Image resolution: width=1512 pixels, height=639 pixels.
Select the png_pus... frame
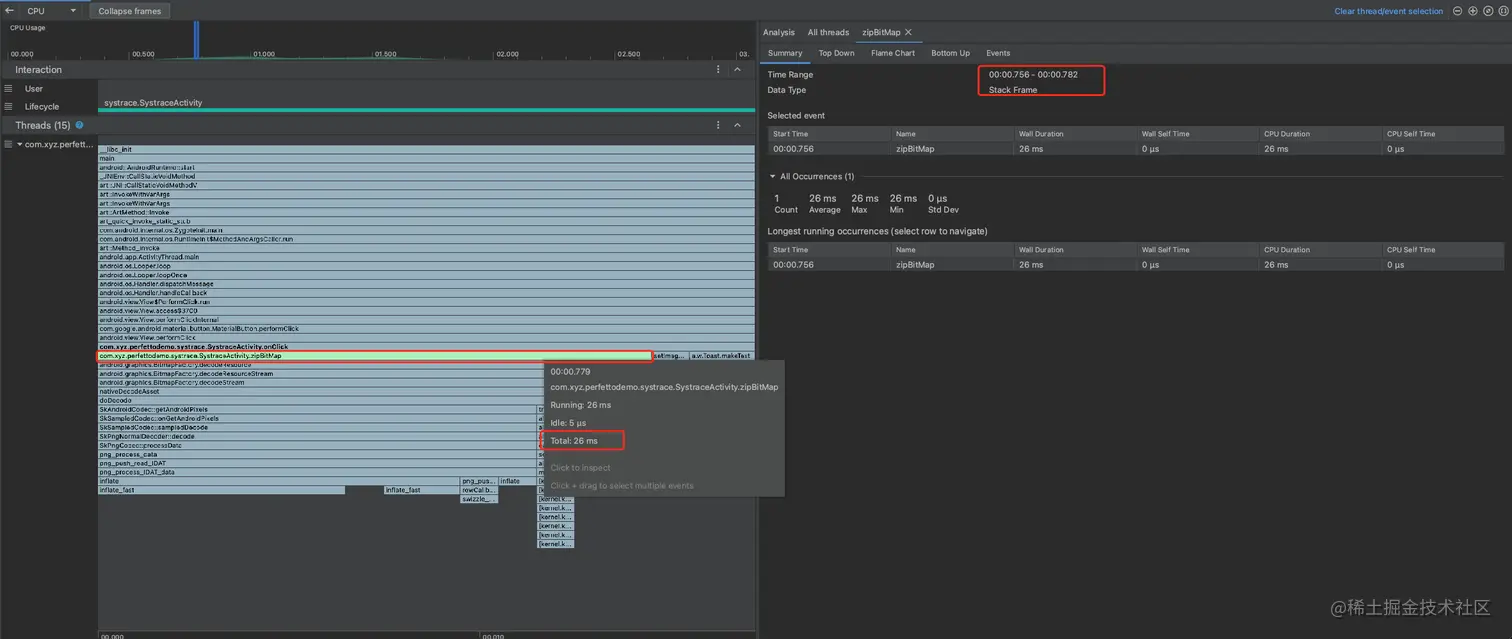coord(479,482)
